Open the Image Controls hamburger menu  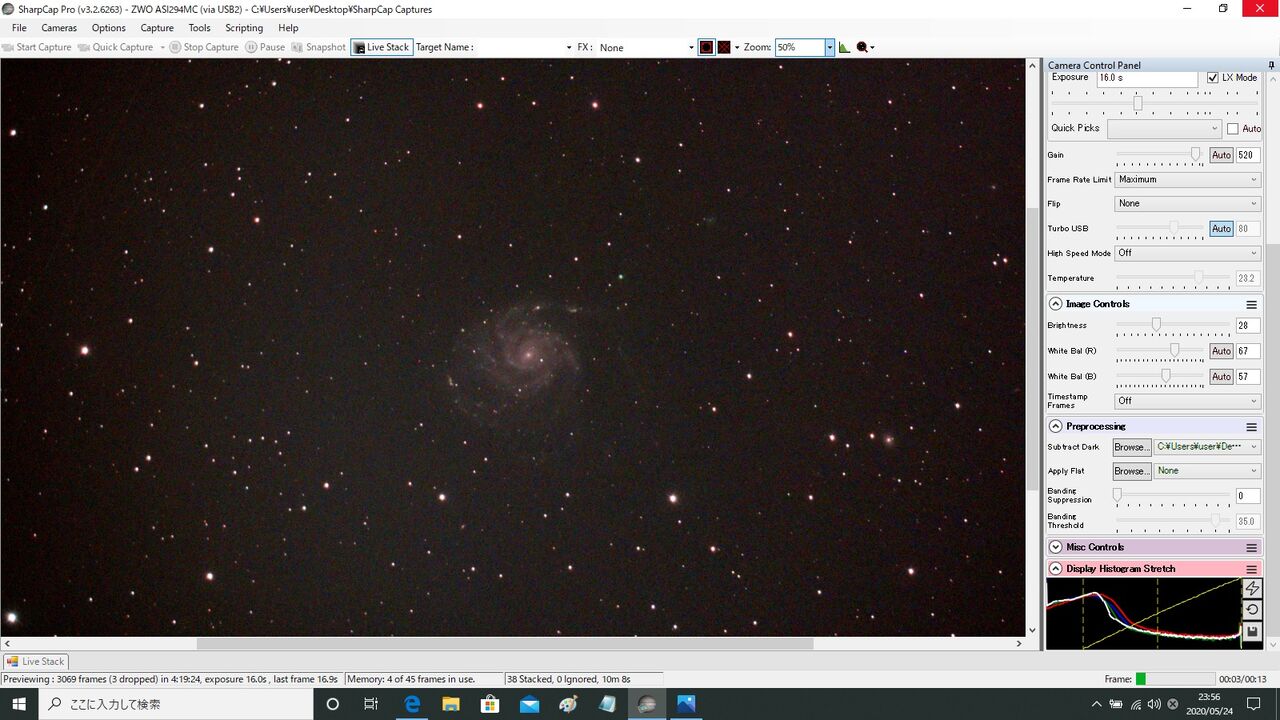click(x=1251, y=304)
